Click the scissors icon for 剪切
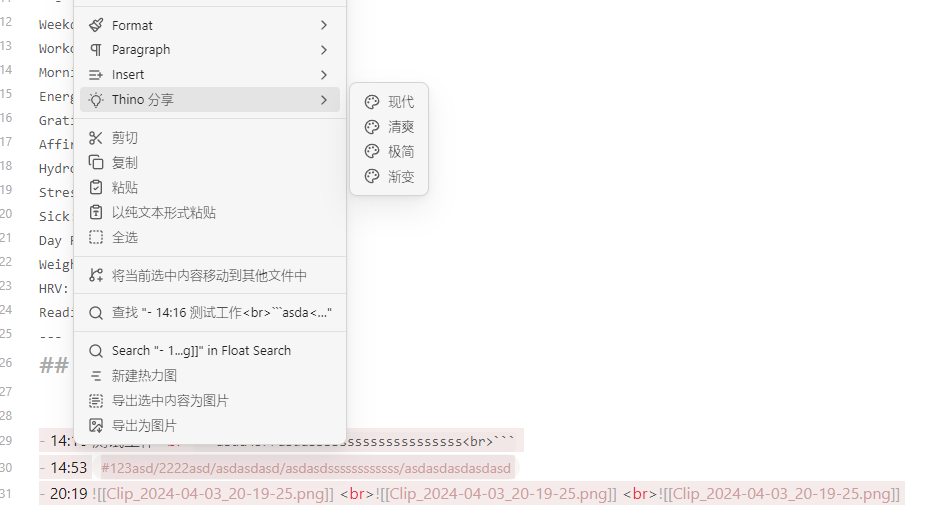The width and height of the screenshot is (930, 513). click(x=95, y=138)
